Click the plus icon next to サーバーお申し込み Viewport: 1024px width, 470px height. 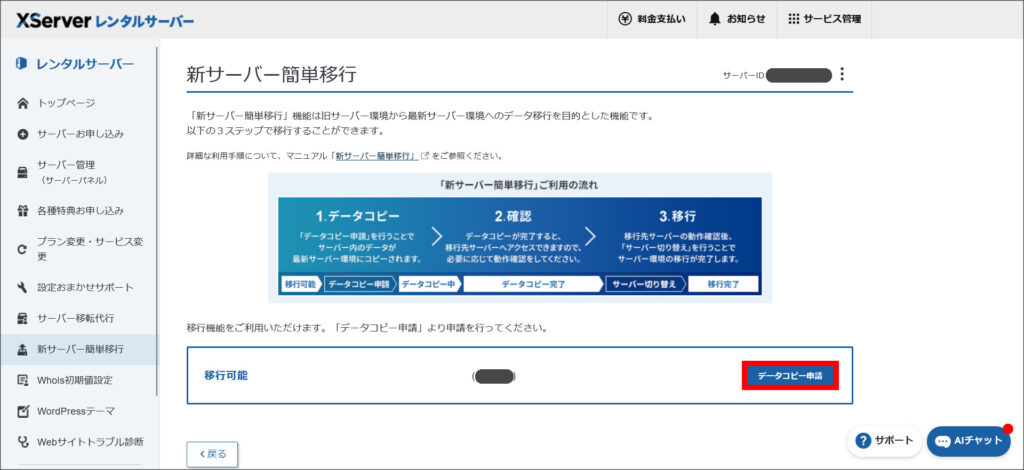point(23,134)
